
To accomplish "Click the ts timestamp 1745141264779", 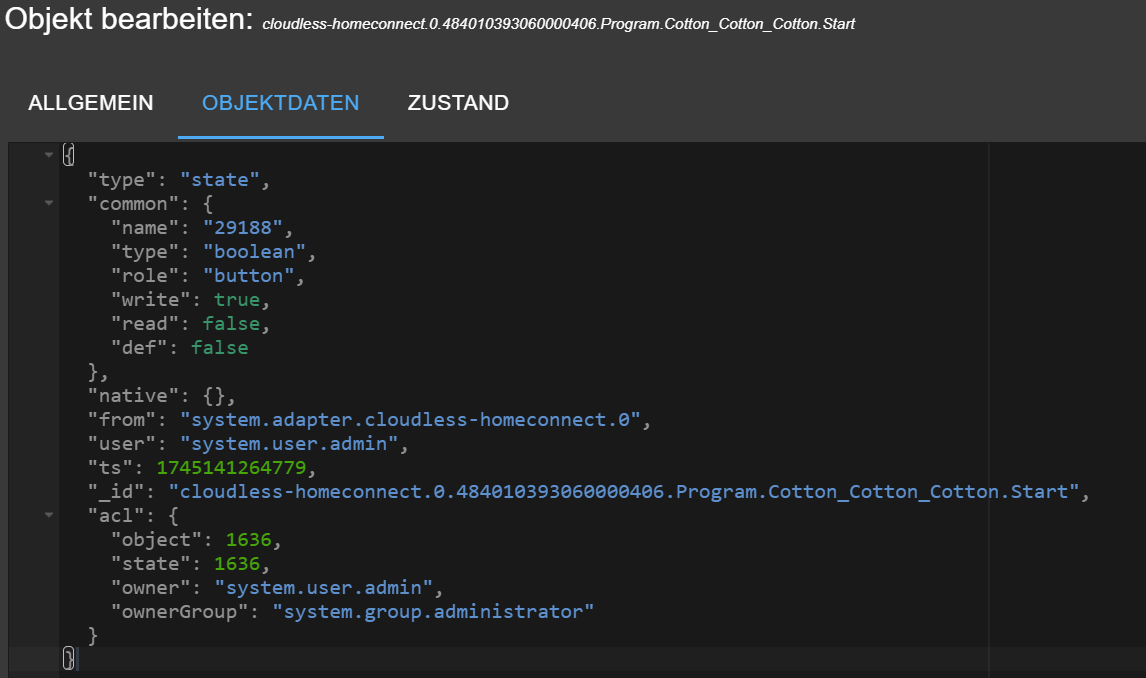I will [x=231, y=468].
